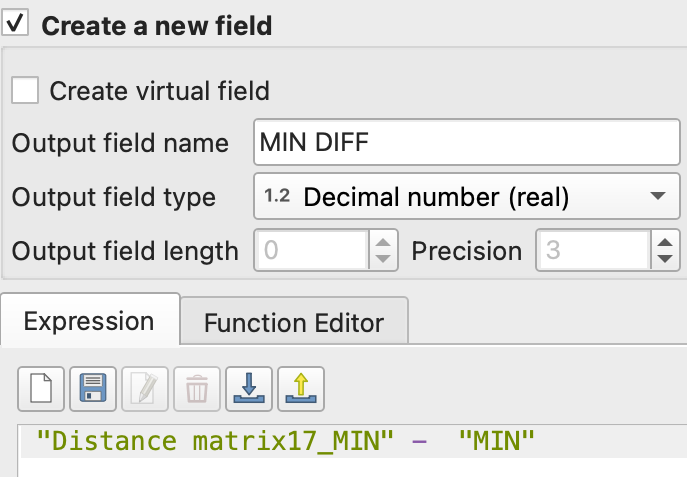Click the Output field length number box

click(x=311, y=250)
